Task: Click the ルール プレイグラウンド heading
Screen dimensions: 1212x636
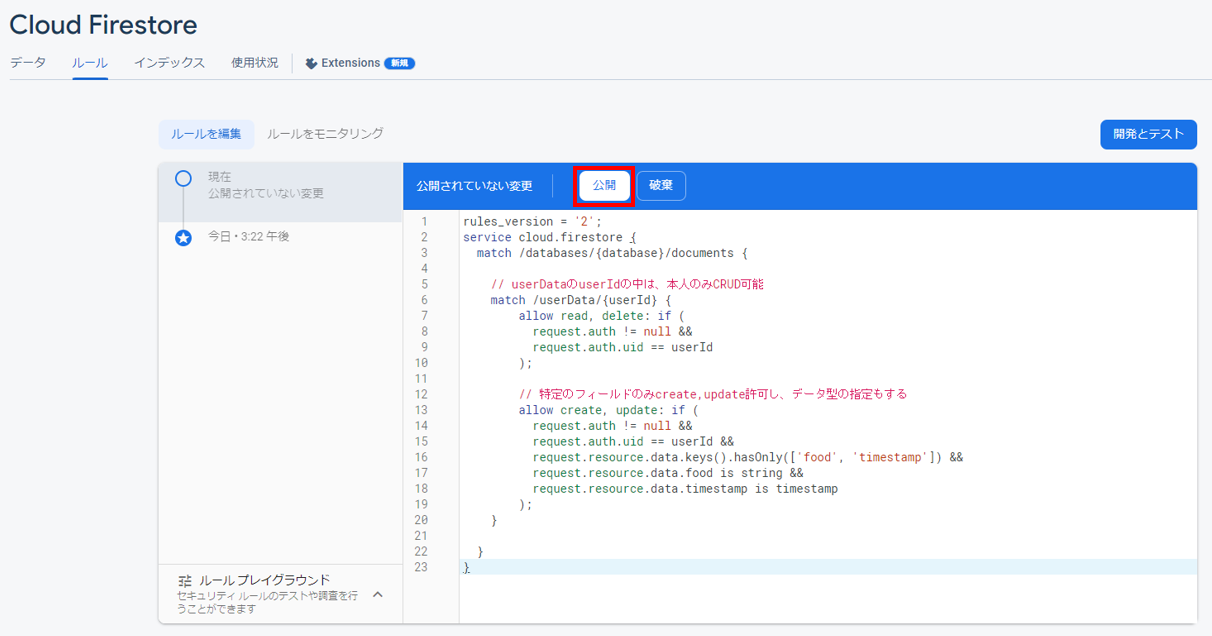Action: click(x=264, y=580)
